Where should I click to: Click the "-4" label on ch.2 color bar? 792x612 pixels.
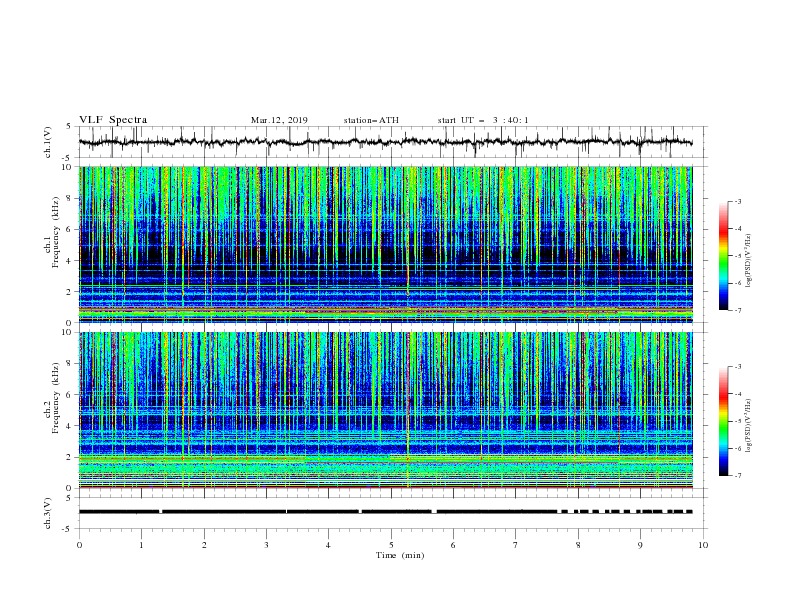[737, 394]
